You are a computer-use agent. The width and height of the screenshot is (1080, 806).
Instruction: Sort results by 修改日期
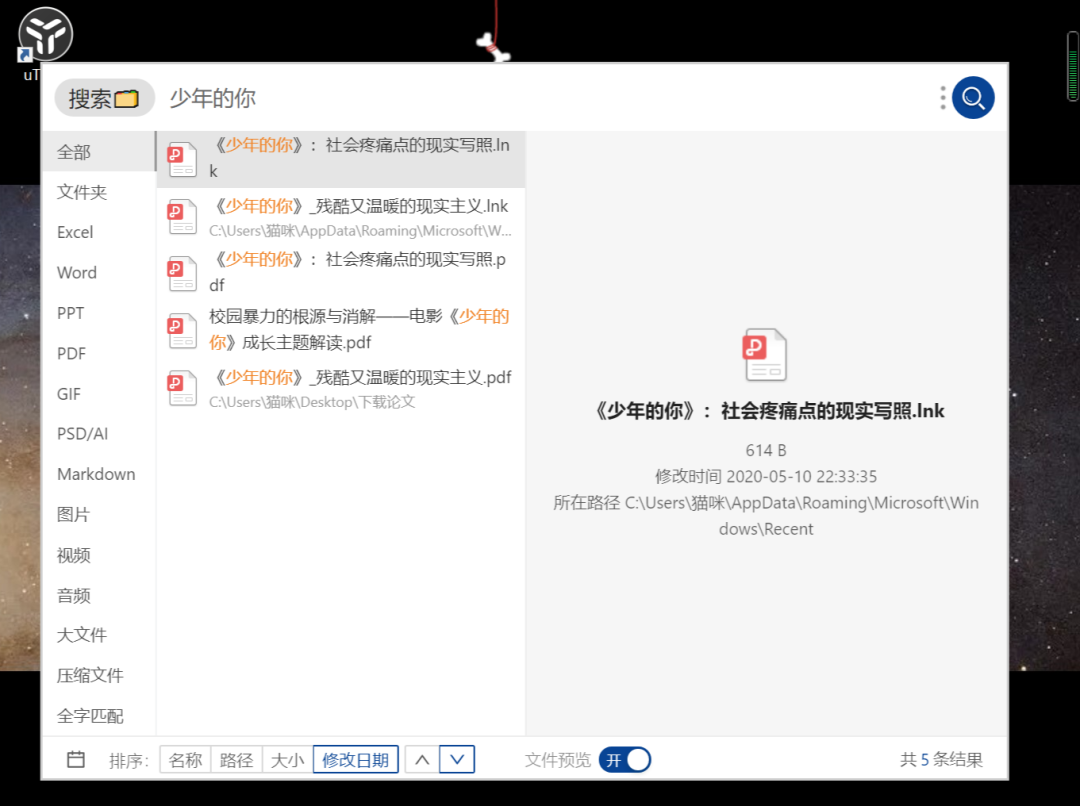click(355, 760)
